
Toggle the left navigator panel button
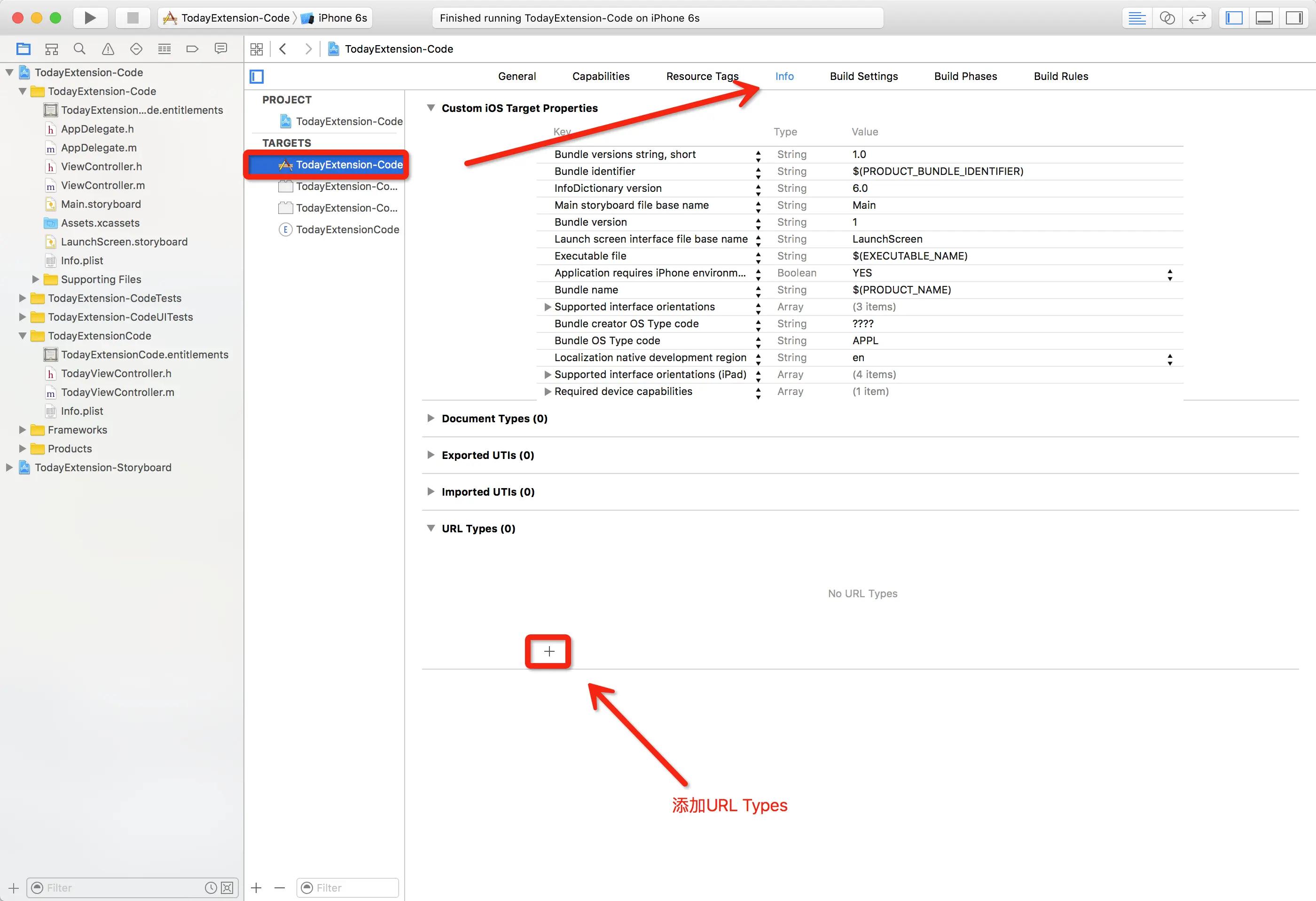[x=1234, y=17]
